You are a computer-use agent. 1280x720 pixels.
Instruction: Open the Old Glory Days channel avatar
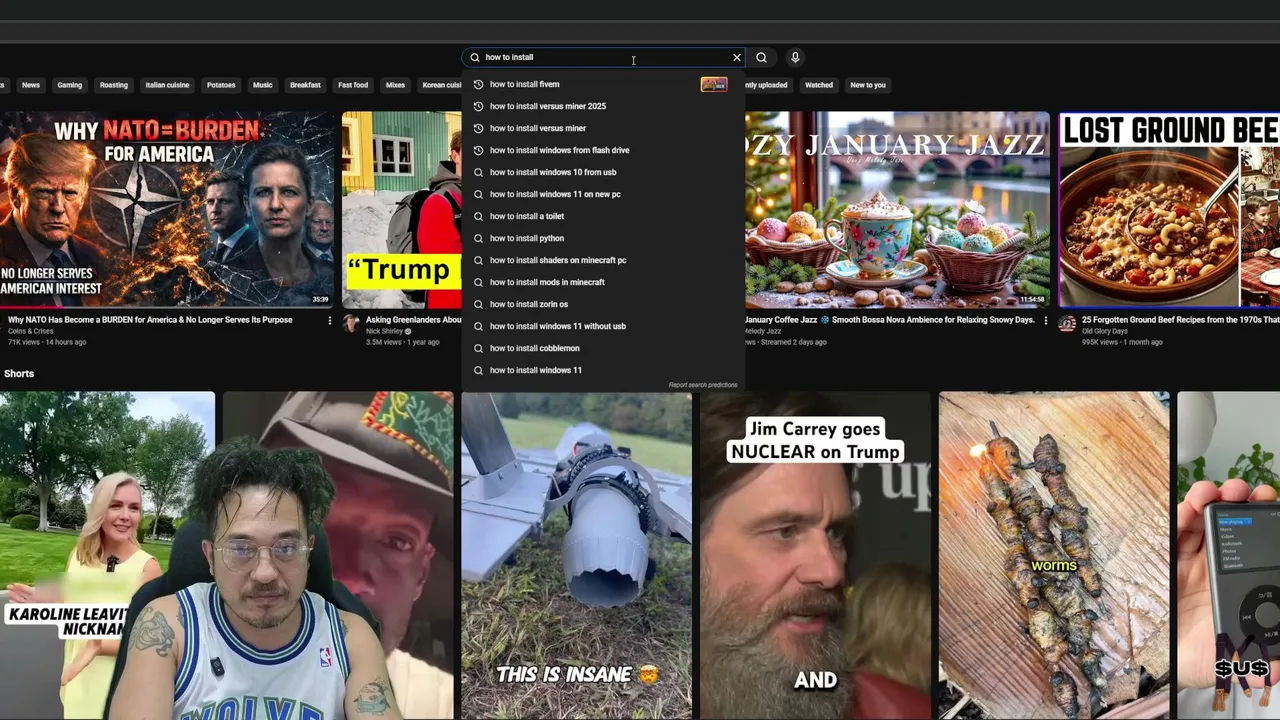tap(1067, 323)
